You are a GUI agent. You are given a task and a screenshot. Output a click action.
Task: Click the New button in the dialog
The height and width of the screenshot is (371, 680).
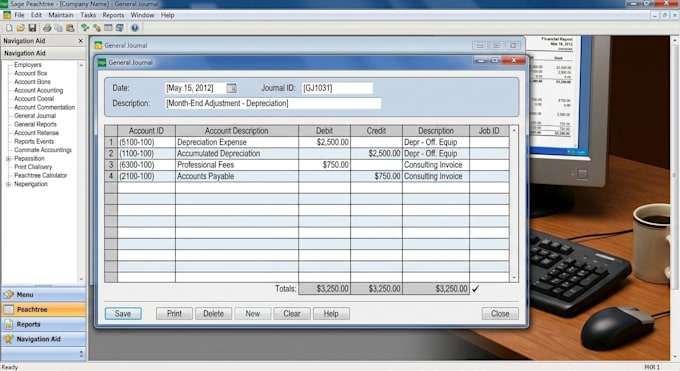pyautogui.click(x=252, y=314)
